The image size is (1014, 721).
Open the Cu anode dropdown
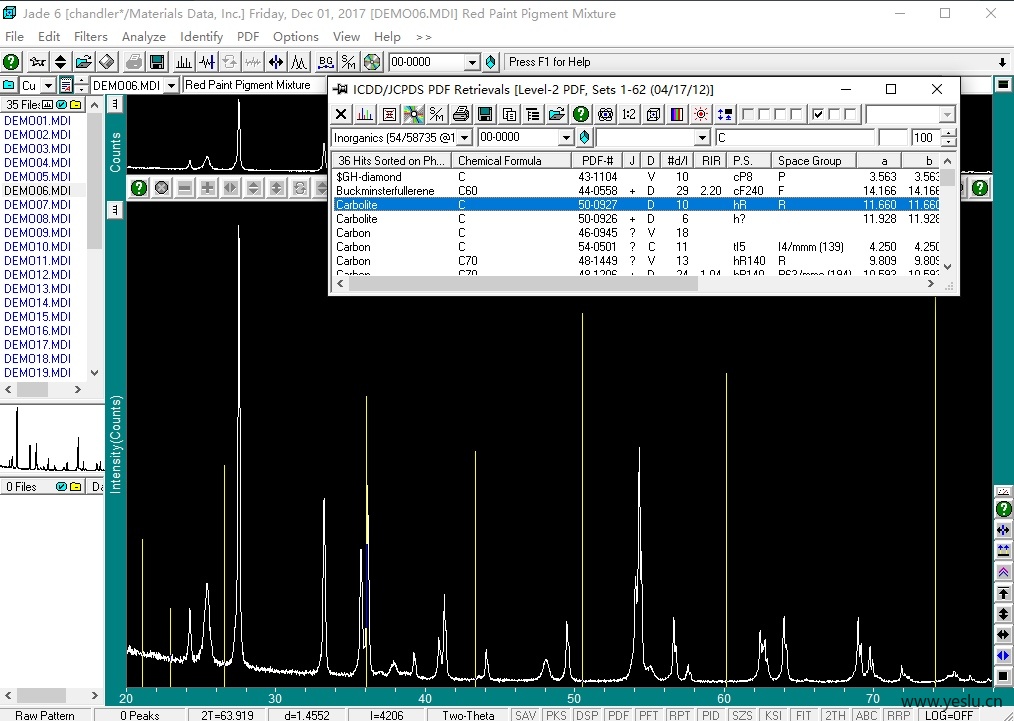(48, 85)
